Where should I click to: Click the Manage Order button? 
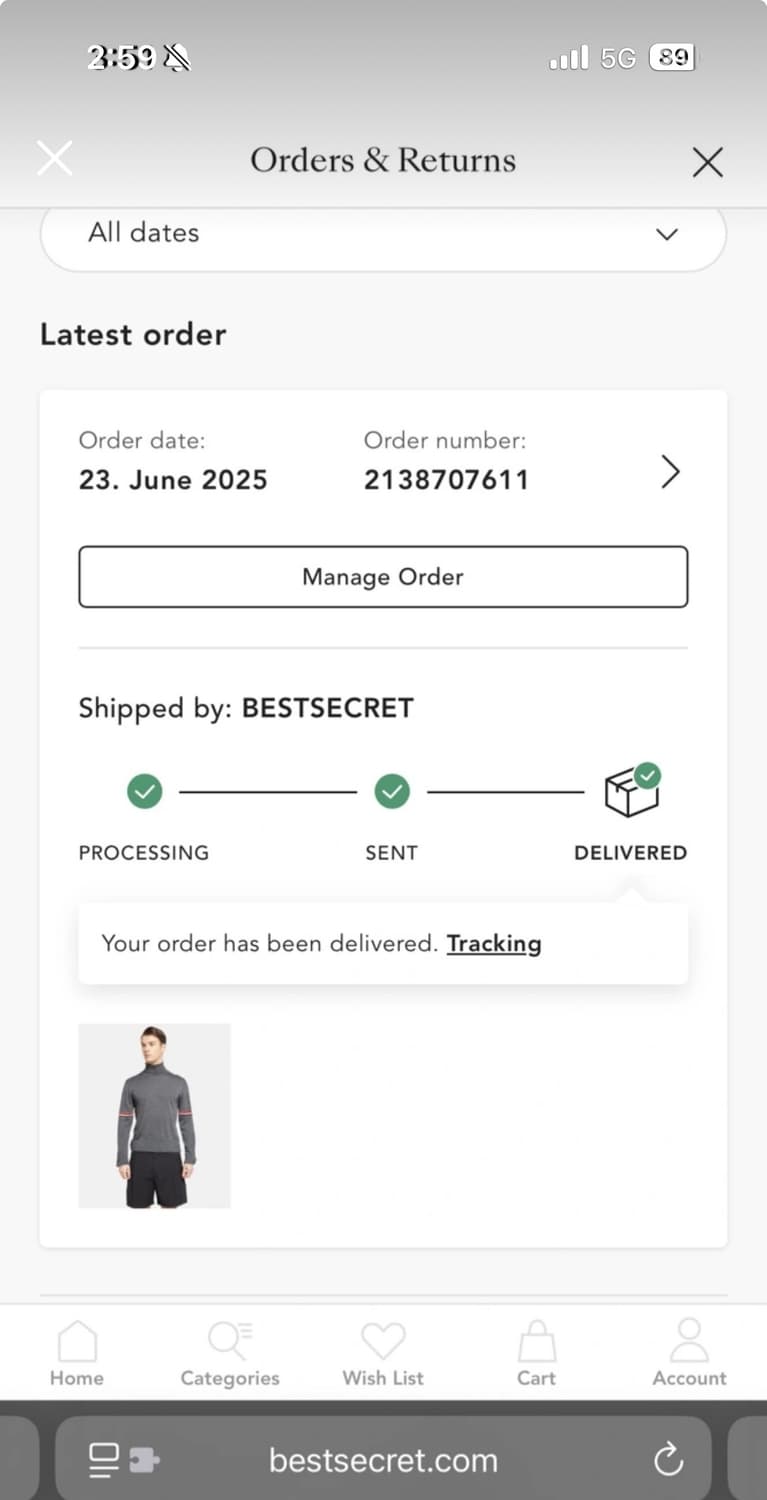point(383,577)
